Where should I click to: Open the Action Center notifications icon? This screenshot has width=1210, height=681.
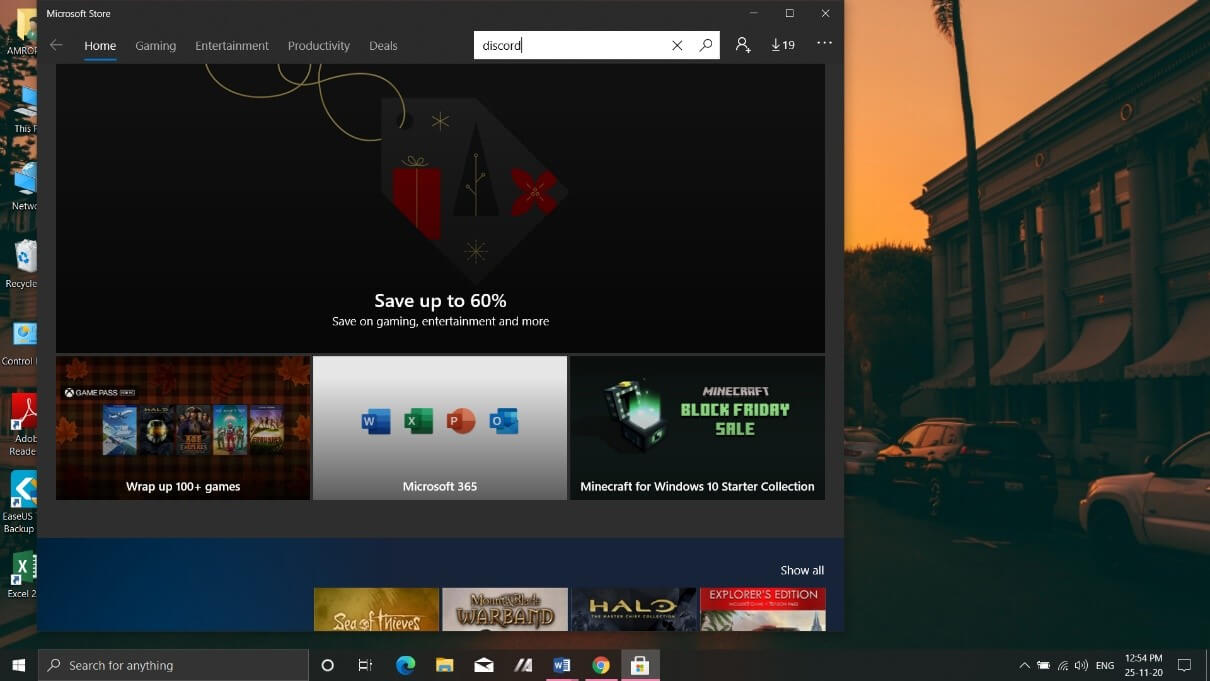tap(1184, 665)
